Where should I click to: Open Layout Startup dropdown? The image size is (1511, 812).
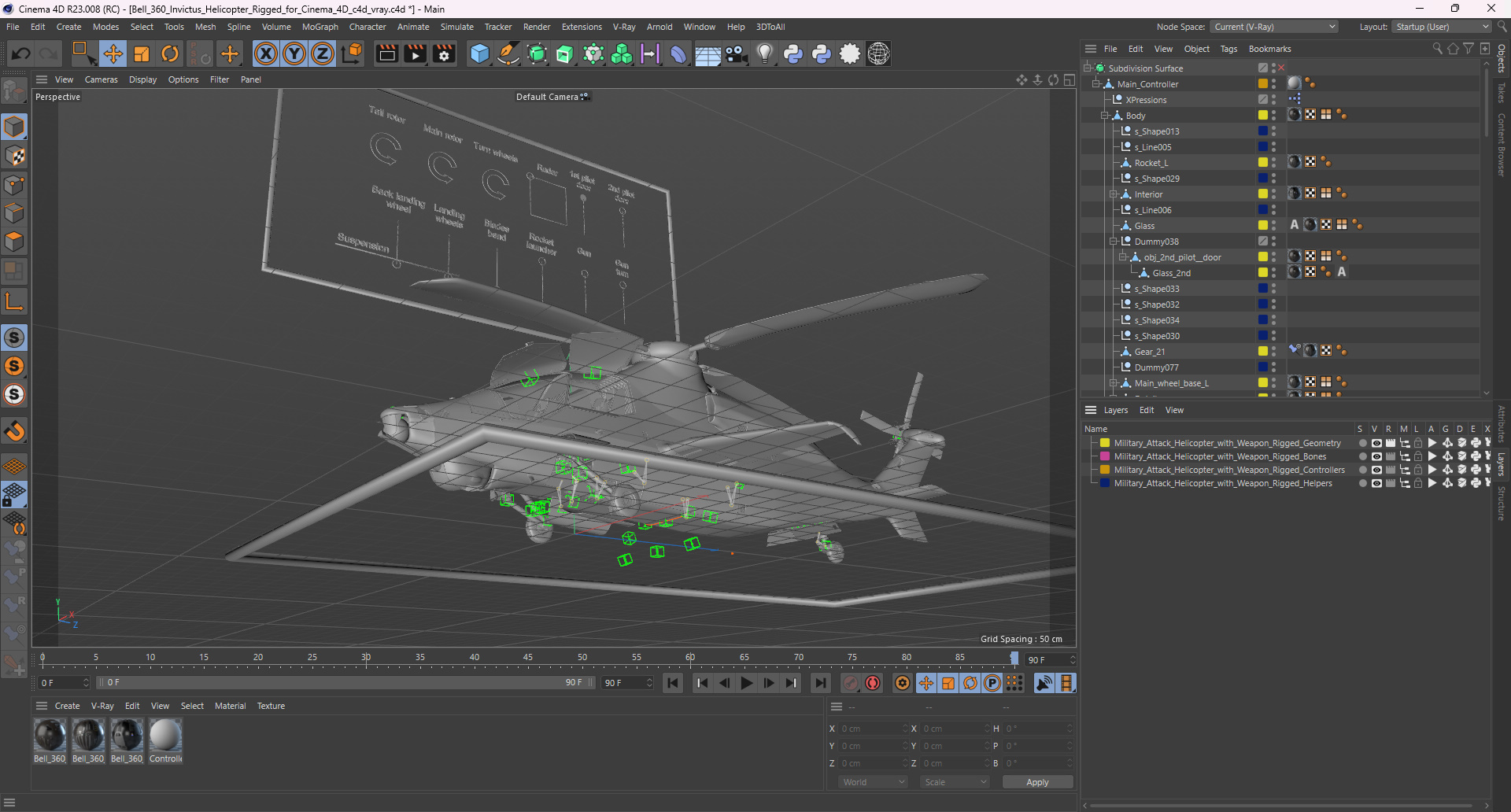1442,27
